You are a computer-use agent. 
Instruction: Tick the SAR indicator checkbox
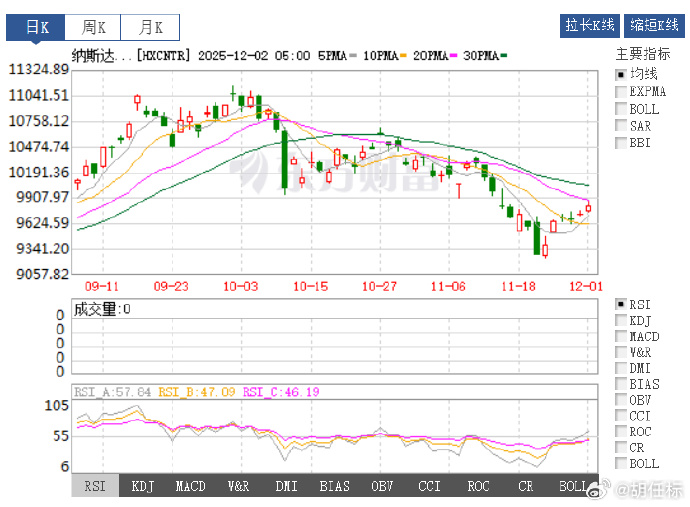coord(621,126)
